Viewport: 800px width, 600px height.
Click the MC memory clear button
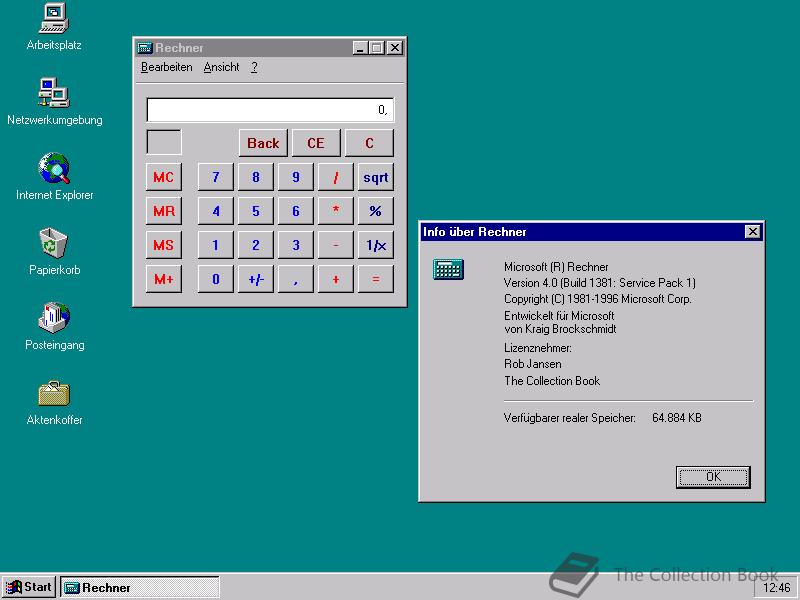pos(164,177)
